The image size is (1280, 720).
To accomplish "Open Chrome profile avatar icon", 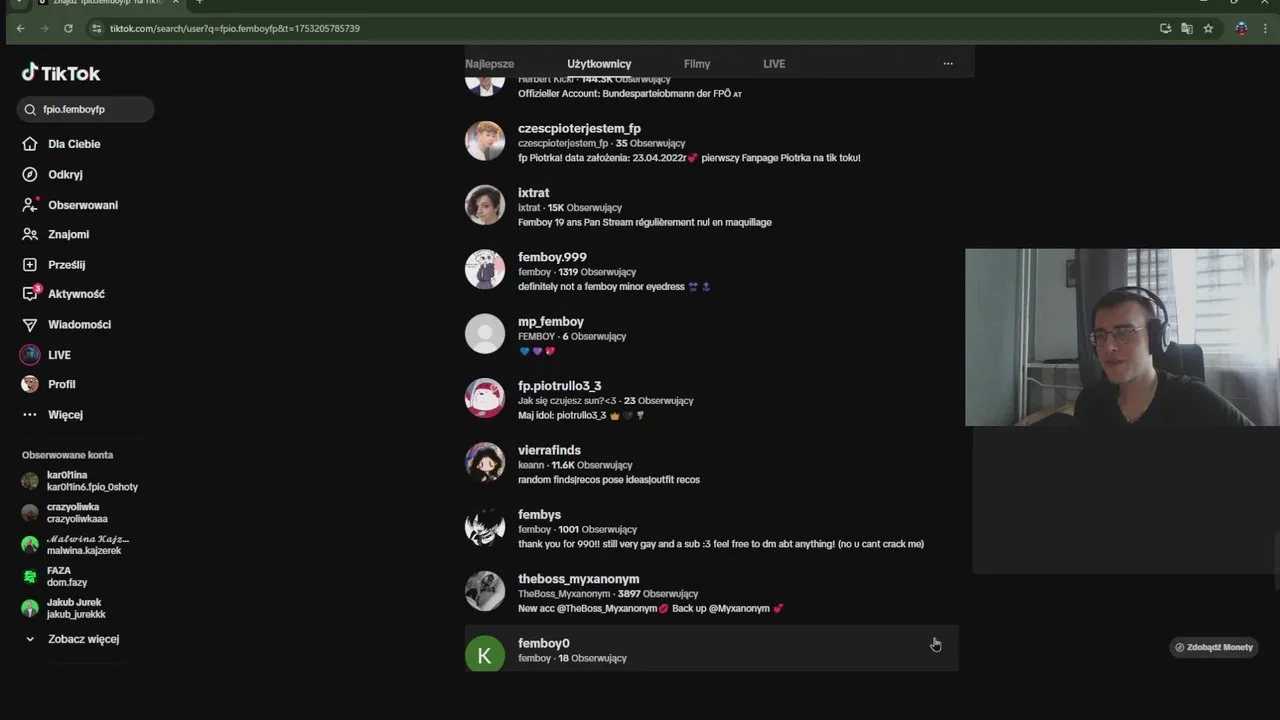I will coord(1241,28).
